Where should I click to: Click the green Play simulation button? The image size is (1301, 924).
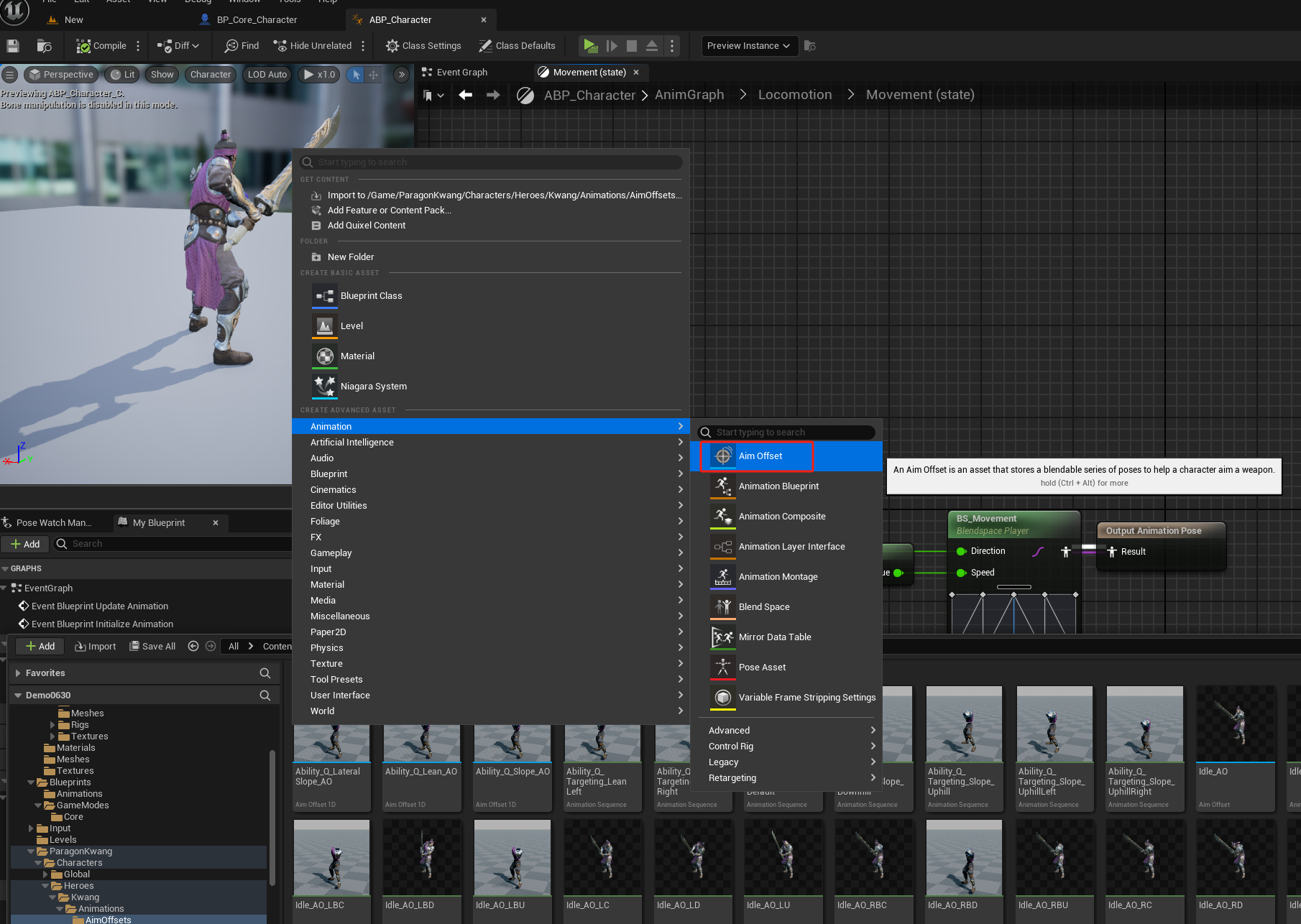click(590, 46)
